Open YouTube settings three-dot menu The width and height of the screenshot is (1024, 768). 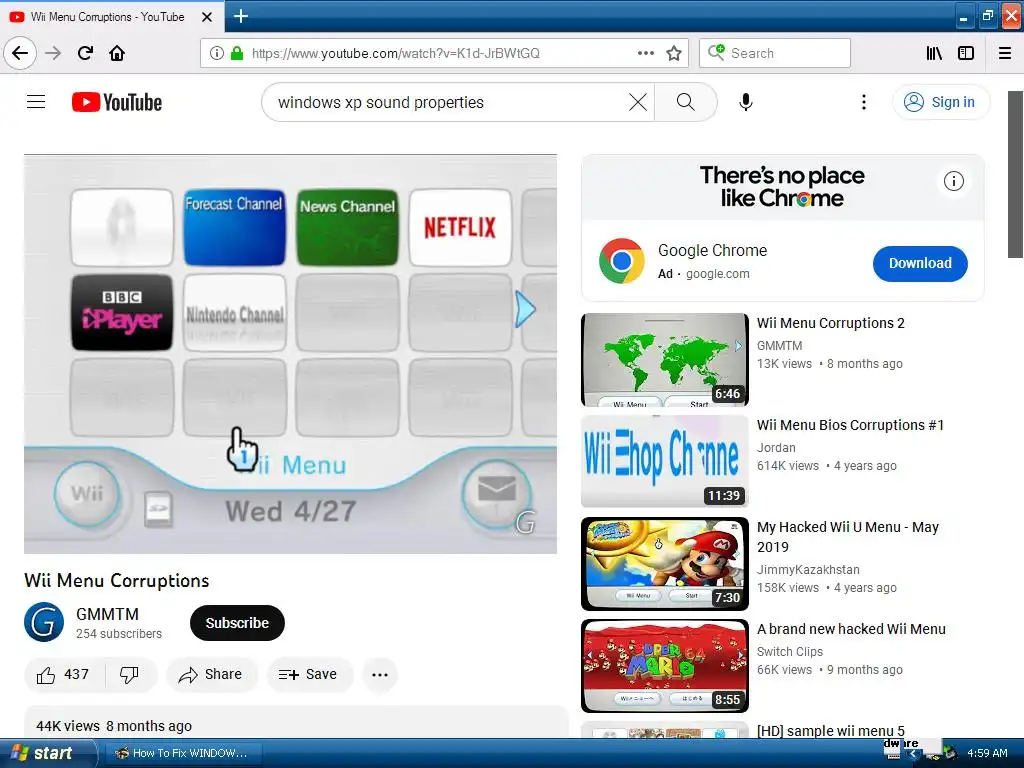click(x=864, y=102)
